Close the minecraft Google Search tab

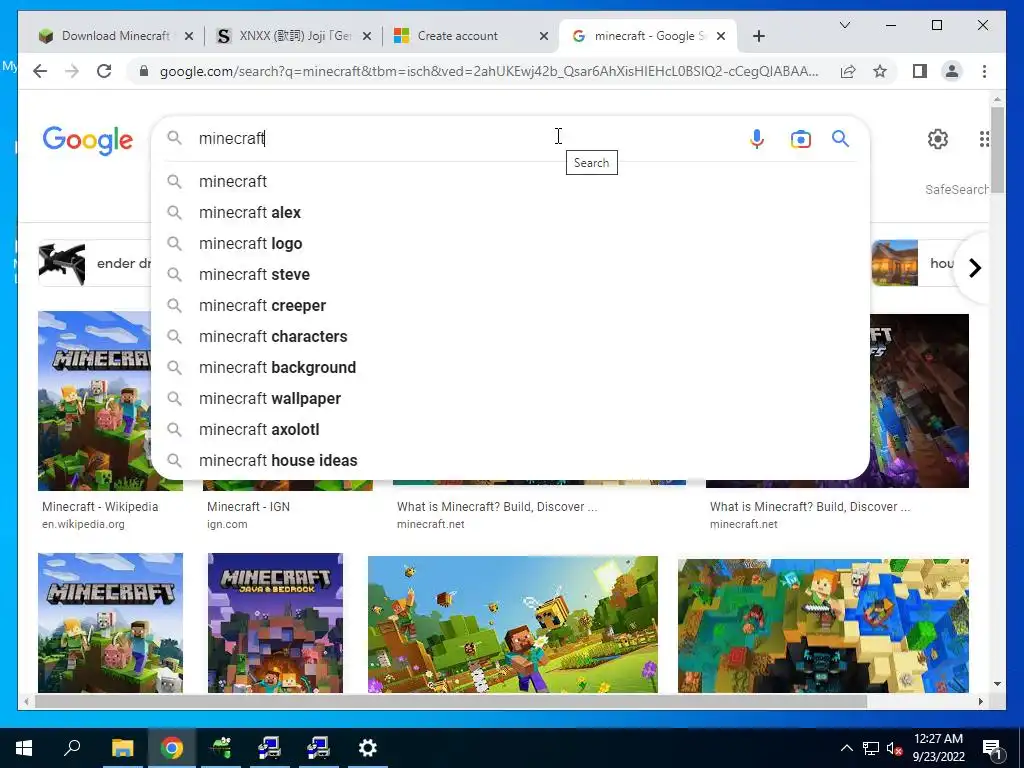pyautogui.click(x=721, y=36)
